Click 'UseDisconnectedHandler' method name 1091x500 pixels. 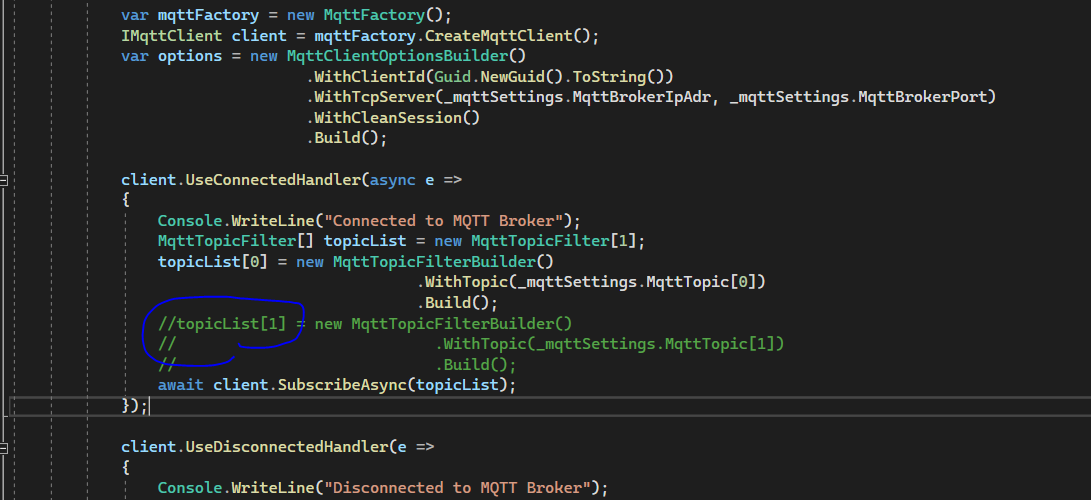pos(287,446)
